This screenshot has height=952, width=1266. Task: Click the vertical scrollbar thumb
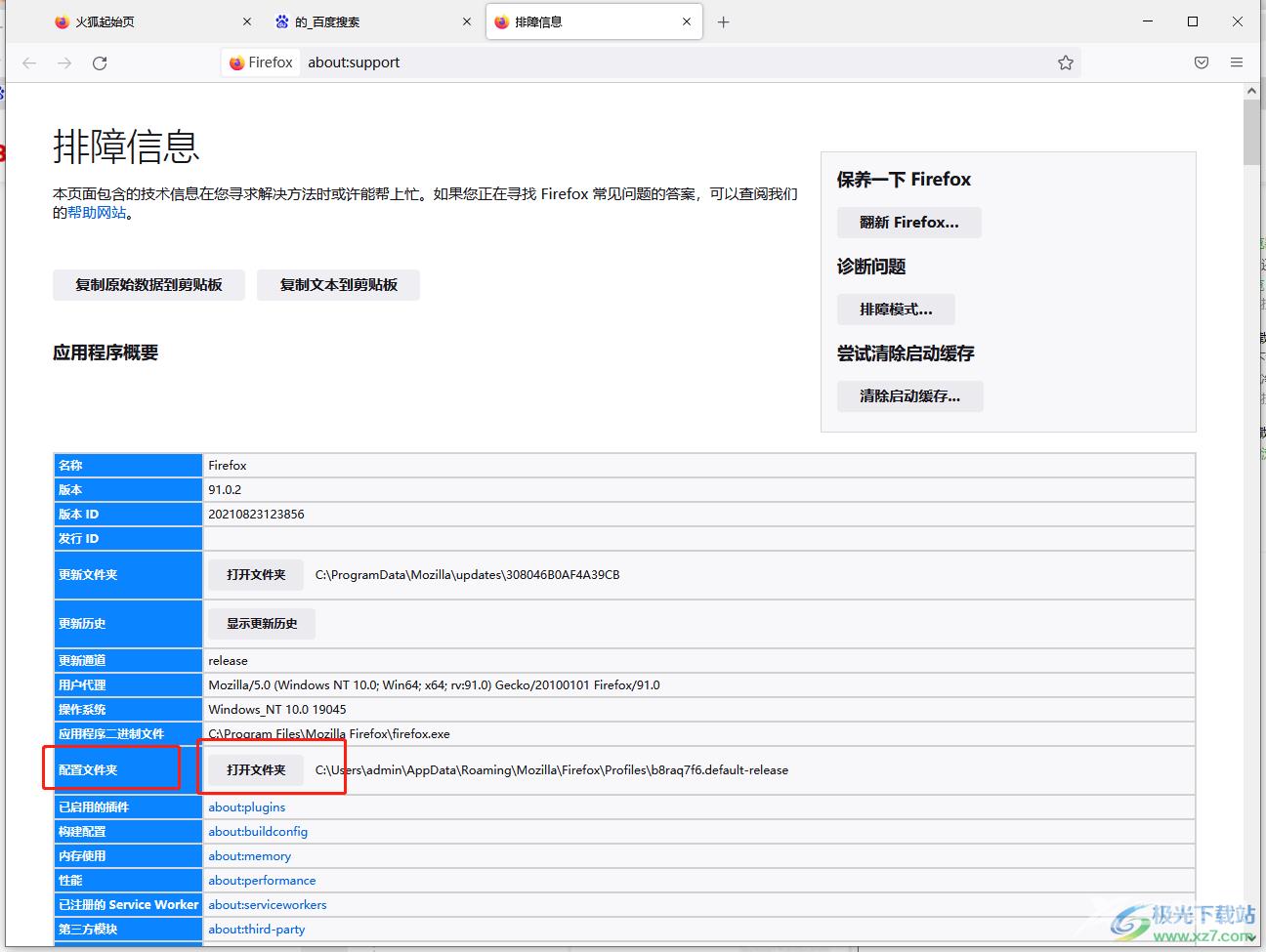click(1251, 132)
